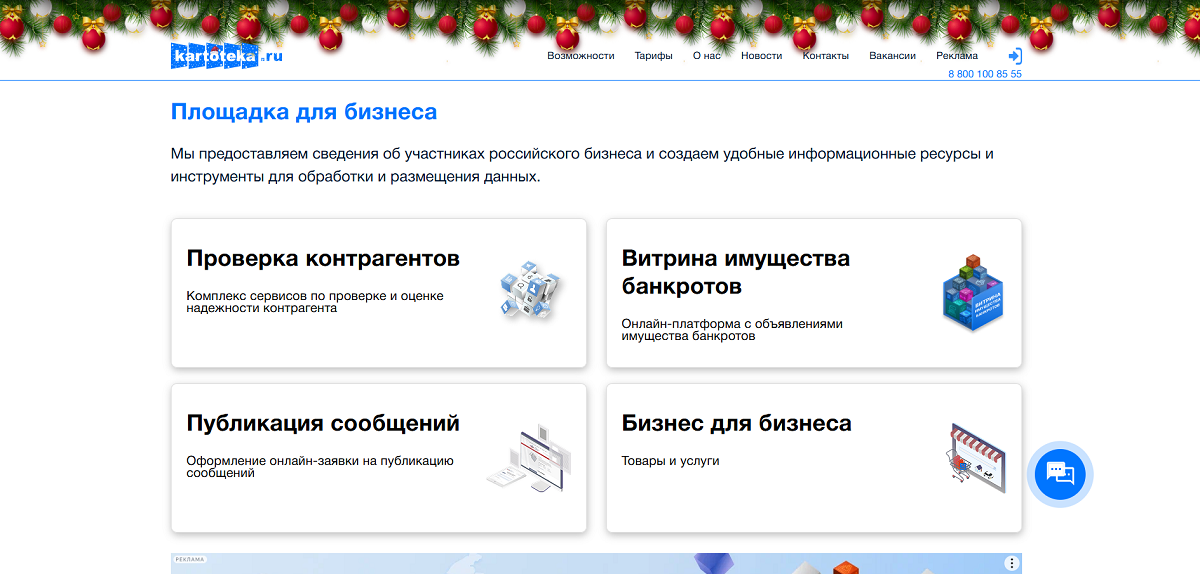Navigate to Новости
The height and width of the screenshot is (574, 1200).
761,56
